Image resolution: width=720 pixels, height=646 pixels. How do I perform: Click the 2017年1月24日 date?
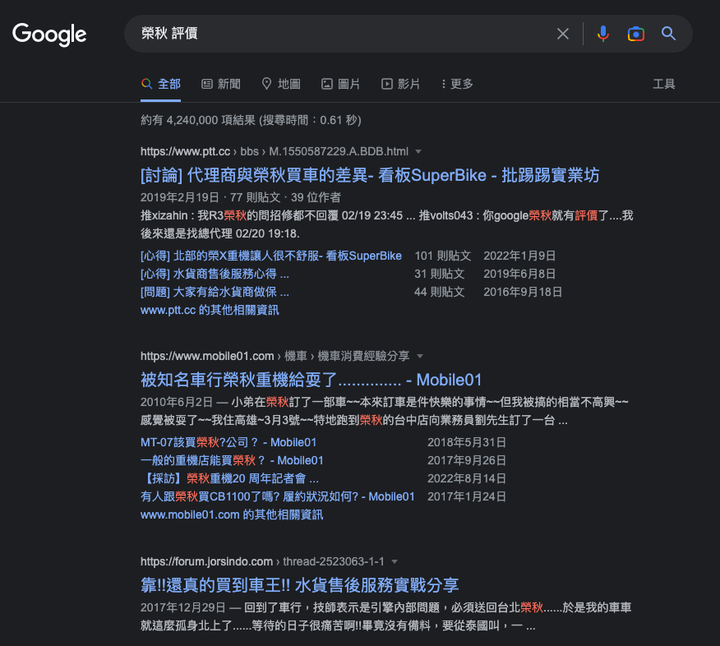pyautogui.click(x=467, y=497)
